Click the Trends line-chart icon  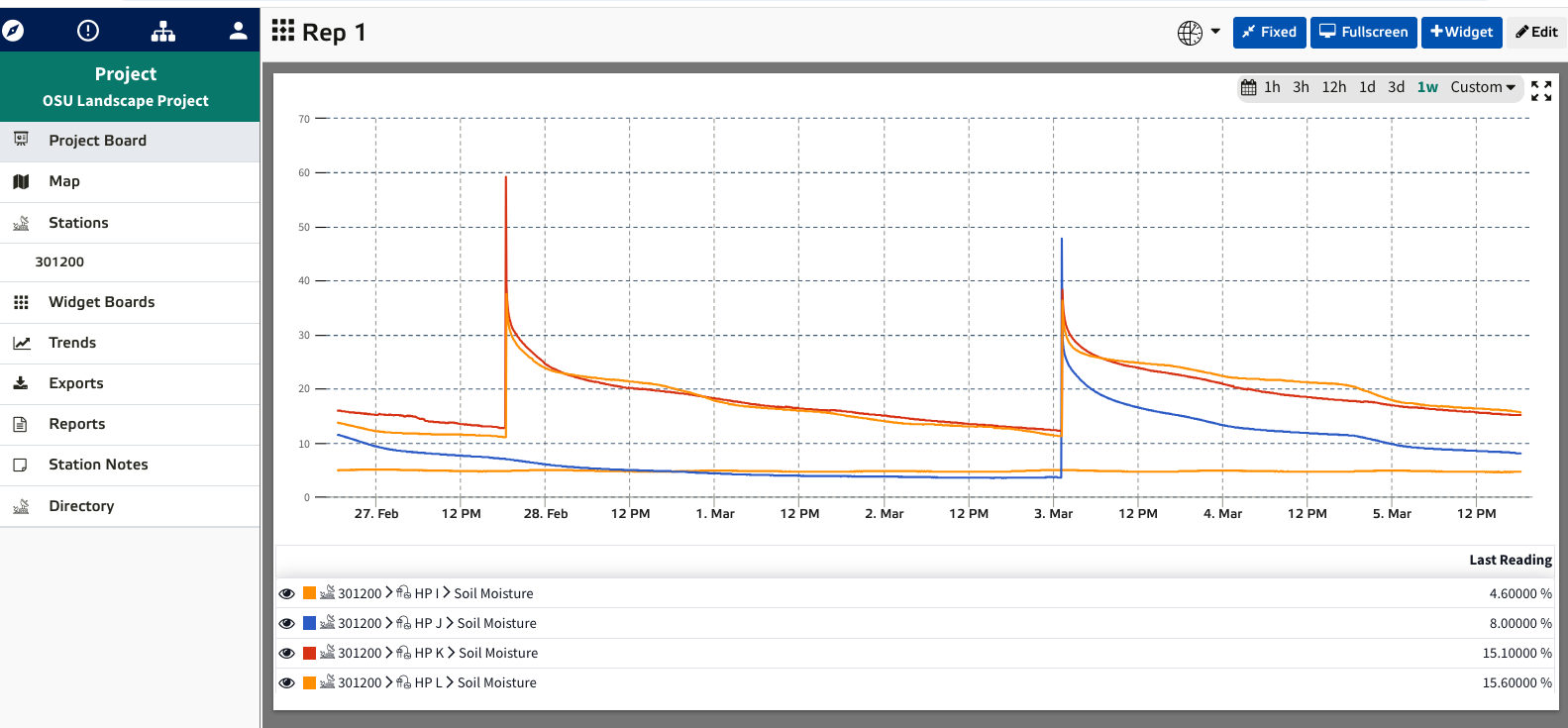click(21, 343)
